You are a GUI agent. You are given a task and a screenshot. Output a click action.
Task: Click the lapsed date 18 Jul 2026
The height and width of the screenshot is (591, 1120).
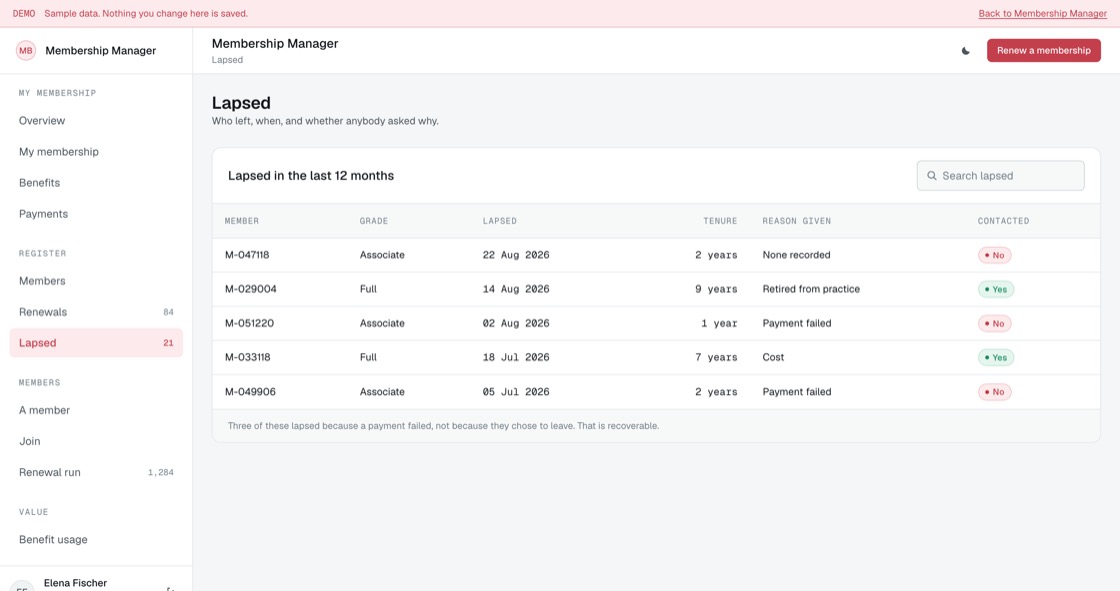516,357
